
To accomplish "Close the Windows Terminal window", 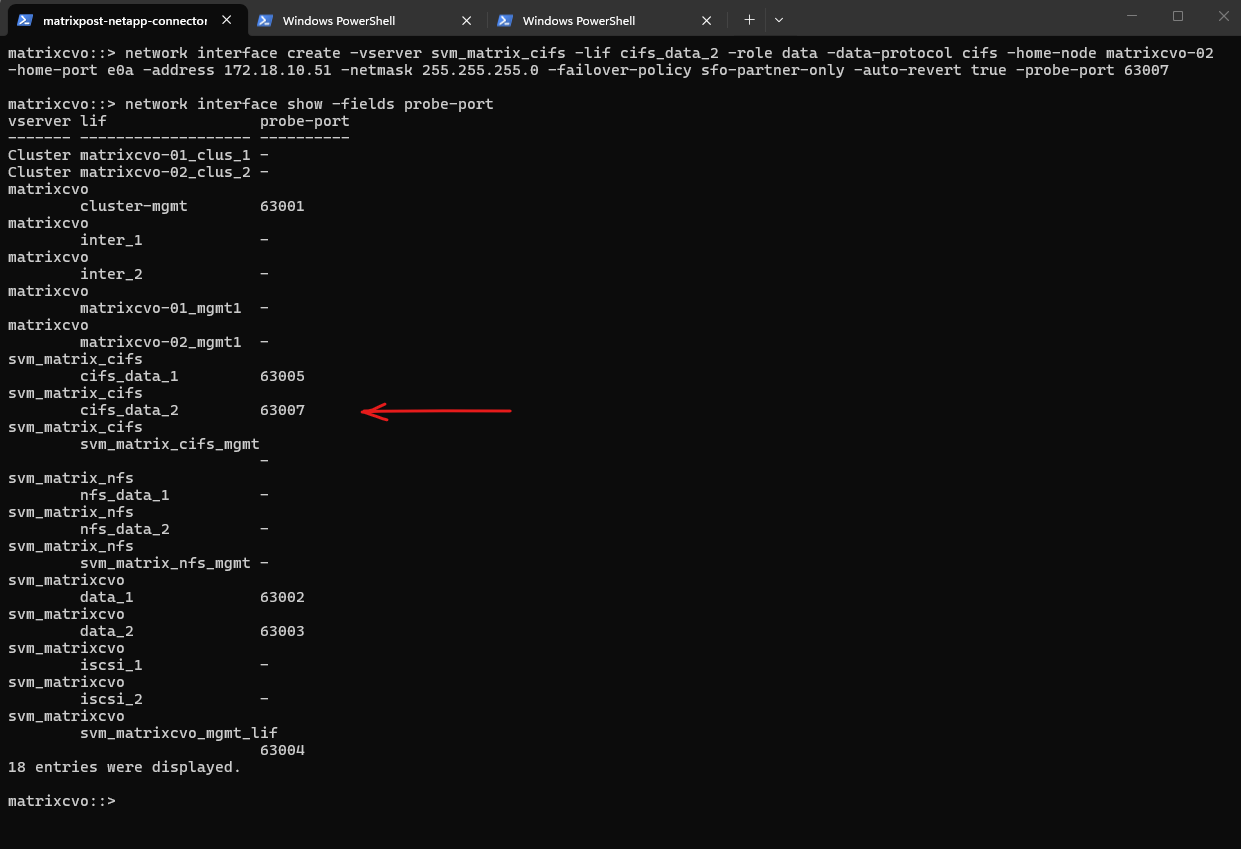I will 1222,16.
